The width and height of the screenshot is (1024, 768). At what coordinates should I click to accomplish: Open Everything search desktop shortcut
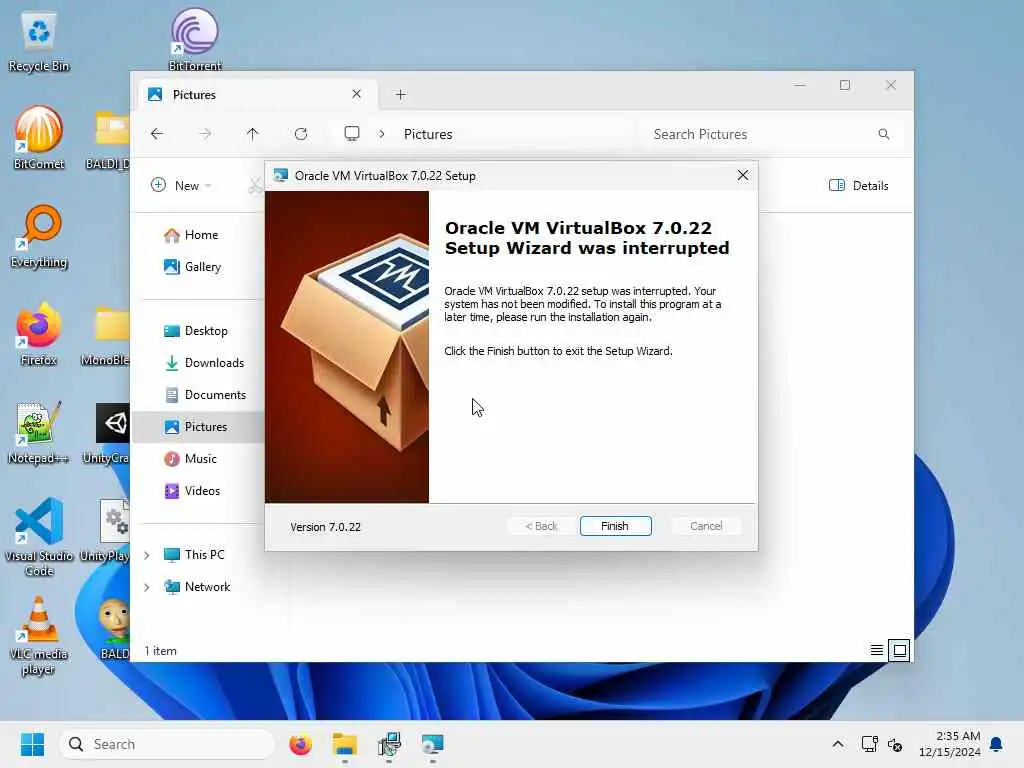[x=39, y=236]
